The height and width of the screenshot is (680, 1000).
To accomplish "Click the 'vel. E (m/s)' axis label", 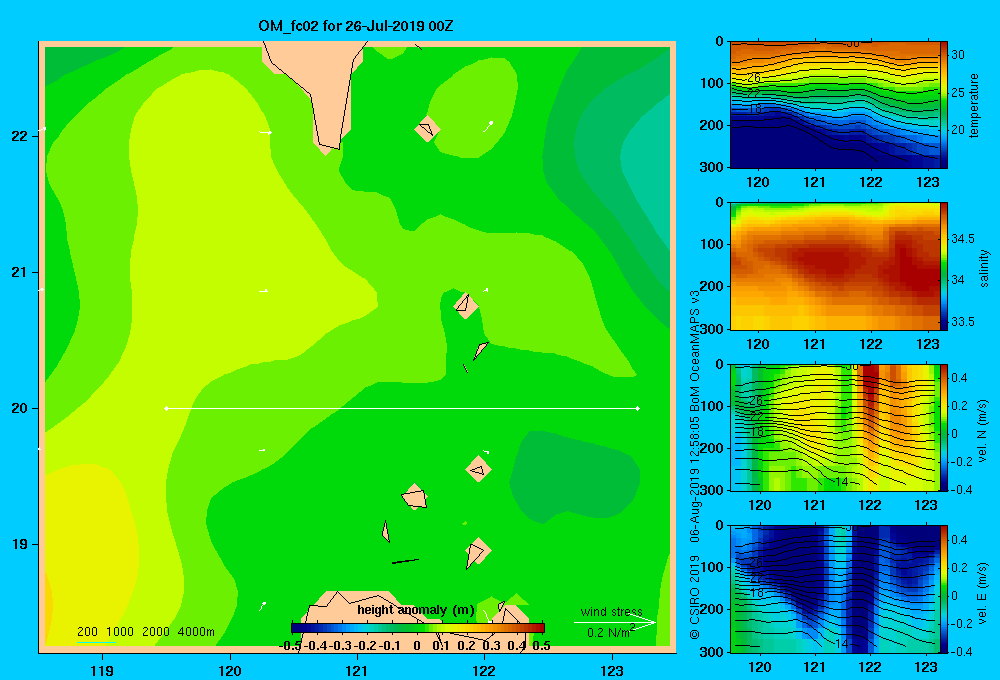I will click(x=983, y=593).
